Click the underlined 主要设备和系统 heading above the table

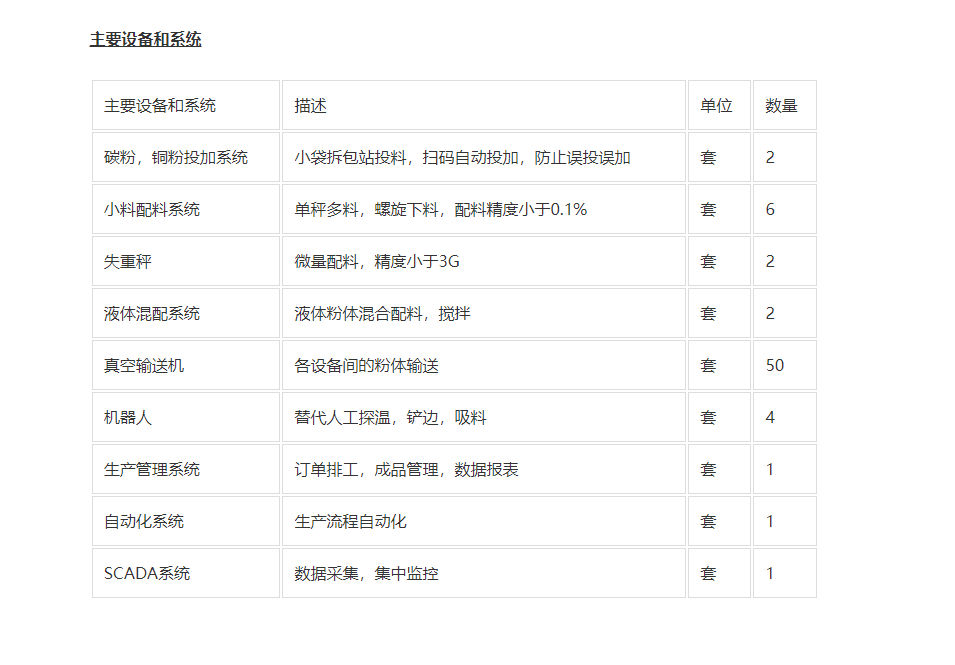146,40
